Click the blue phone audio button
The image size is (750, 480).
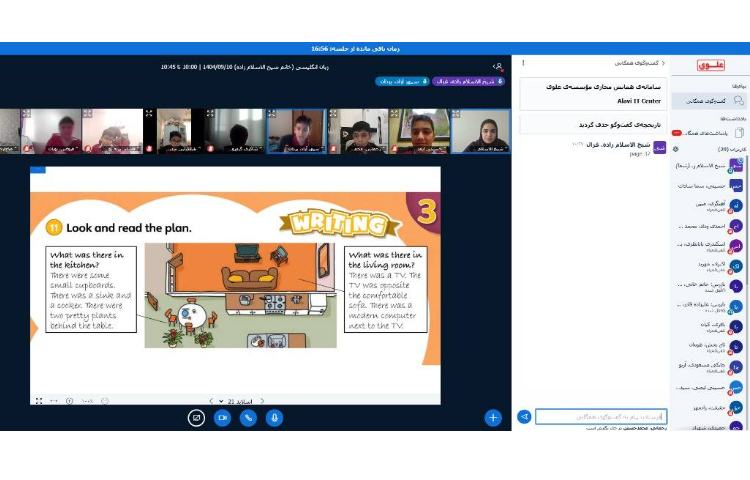point(247,417)
